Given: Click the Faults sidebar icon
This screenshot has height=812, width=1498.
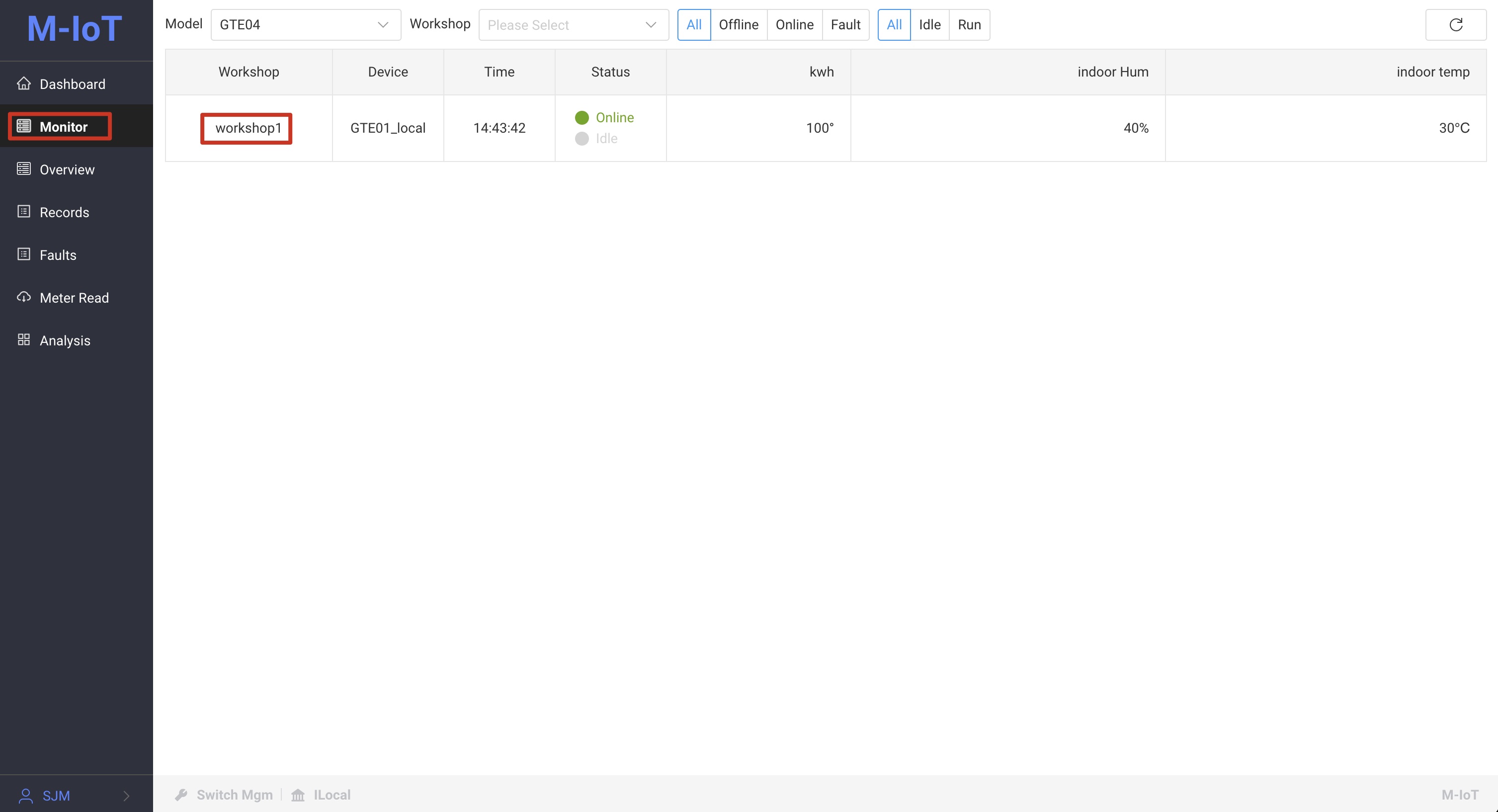Looking at the screenshot, I should point(24,254).
